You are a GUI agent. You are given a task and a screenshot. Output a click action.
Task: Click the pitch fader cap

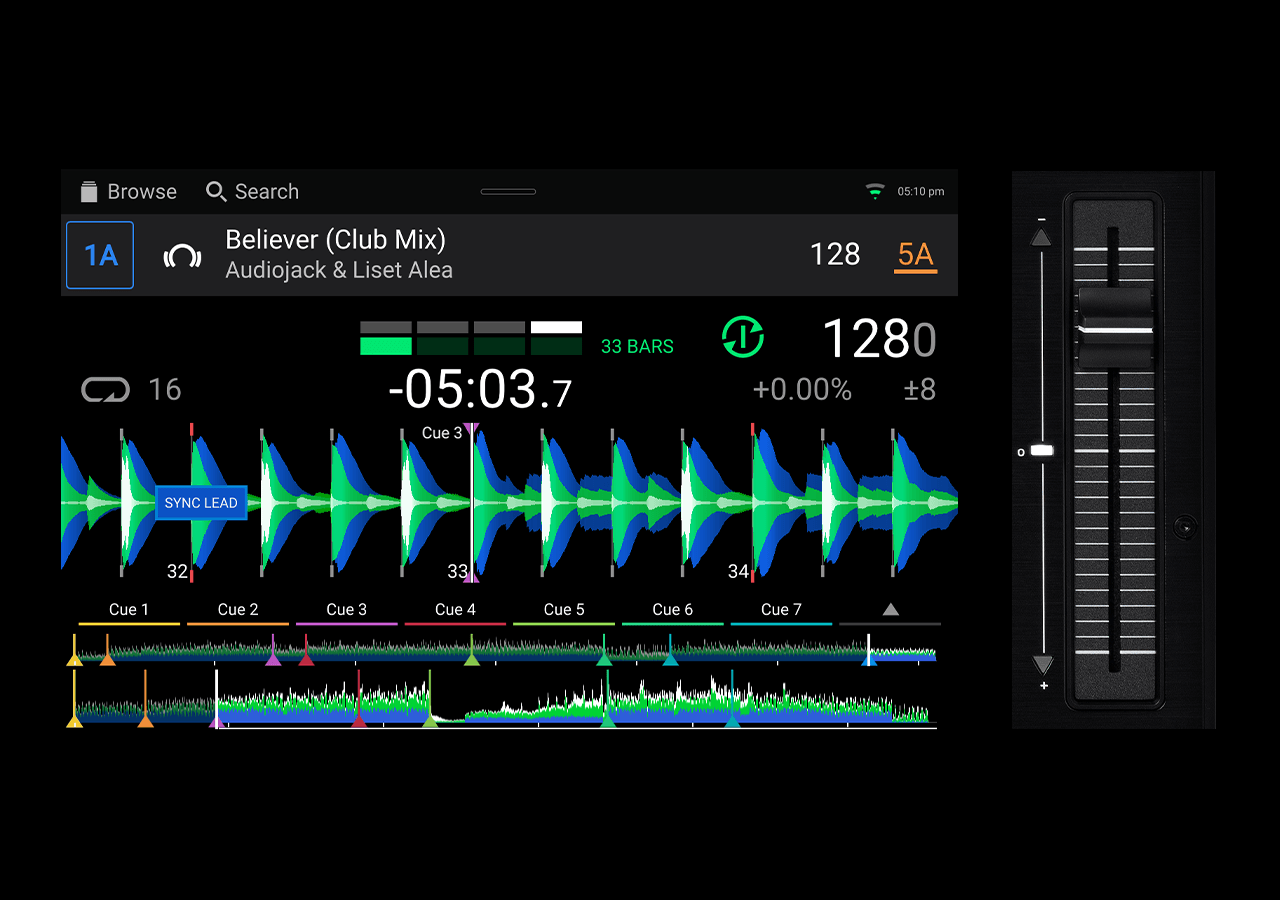(x=1115, y=329)
